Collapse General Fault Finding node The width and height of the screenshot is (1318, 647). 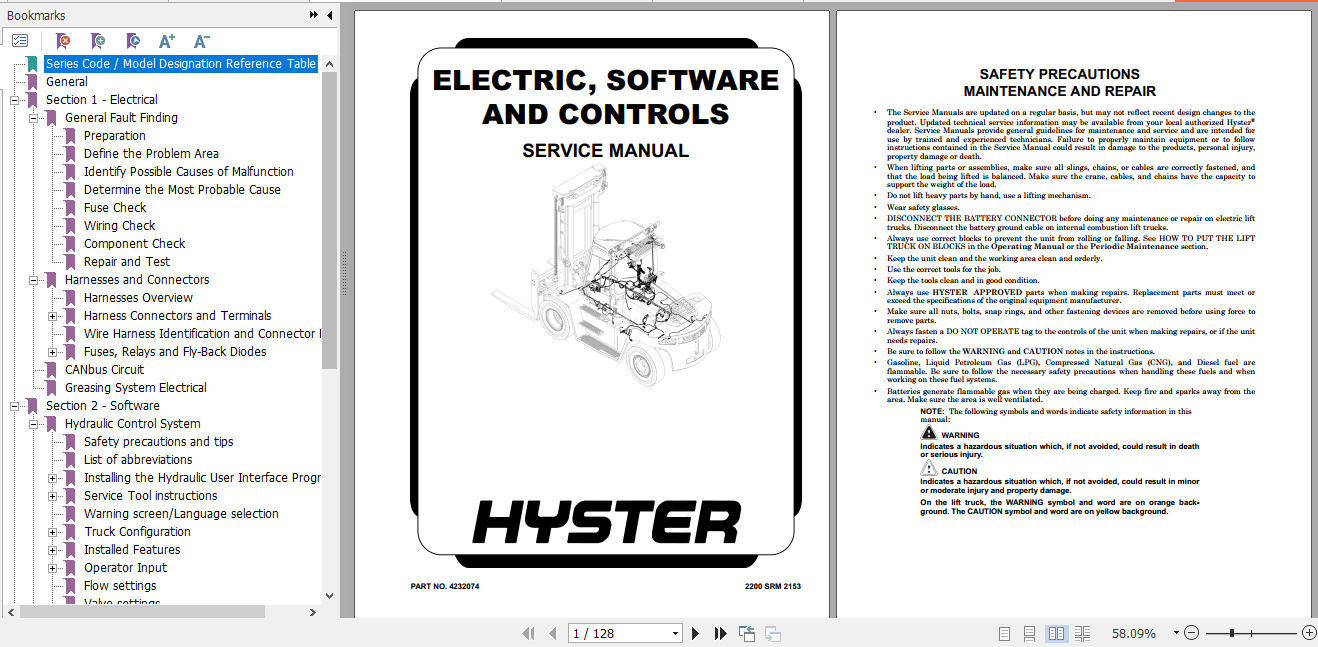click(x=34, y=118)
